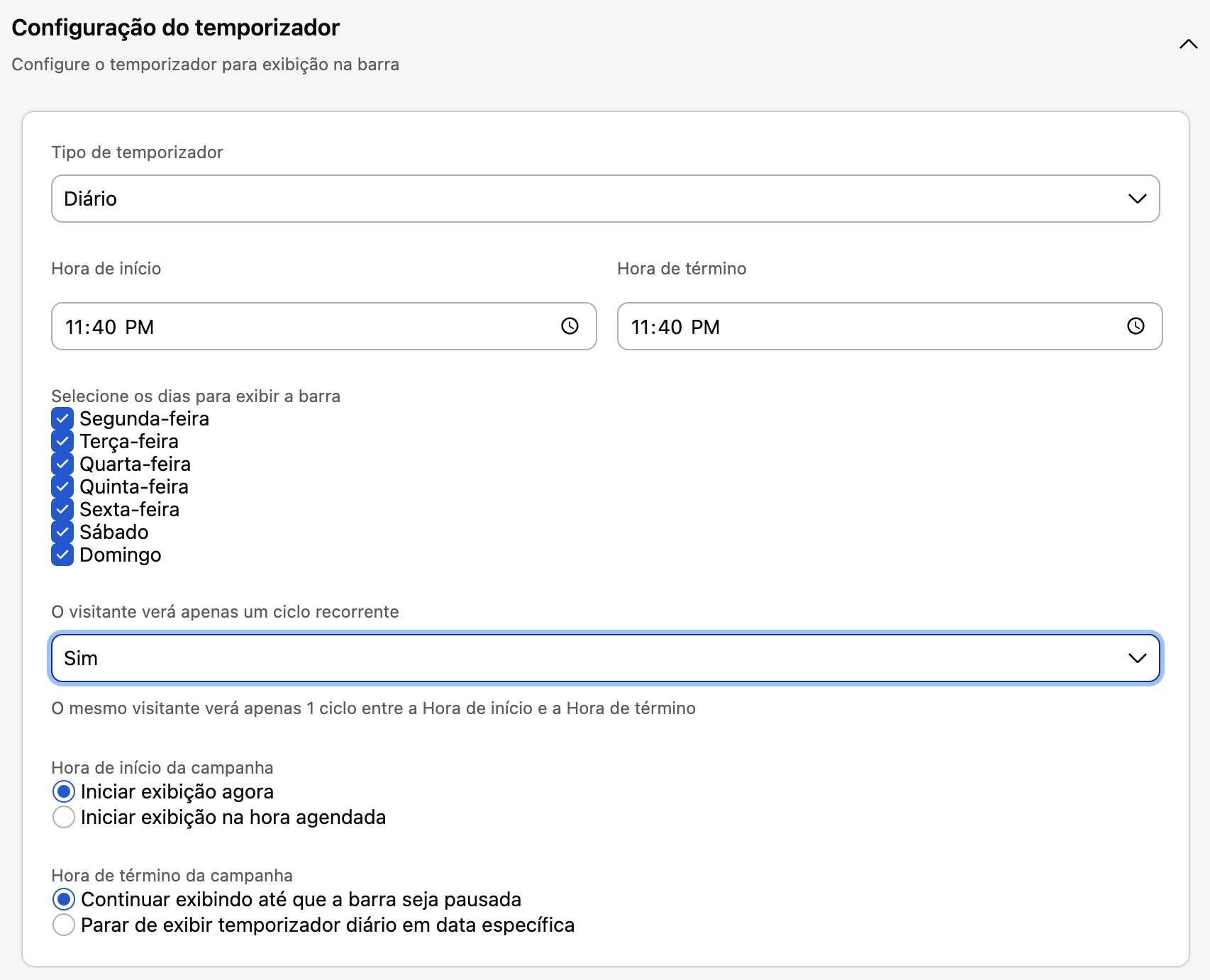Screen dimensions: 1210x980
Task: Collapse the Configuração do temporizador section
Action: [x=1188, y=45]
